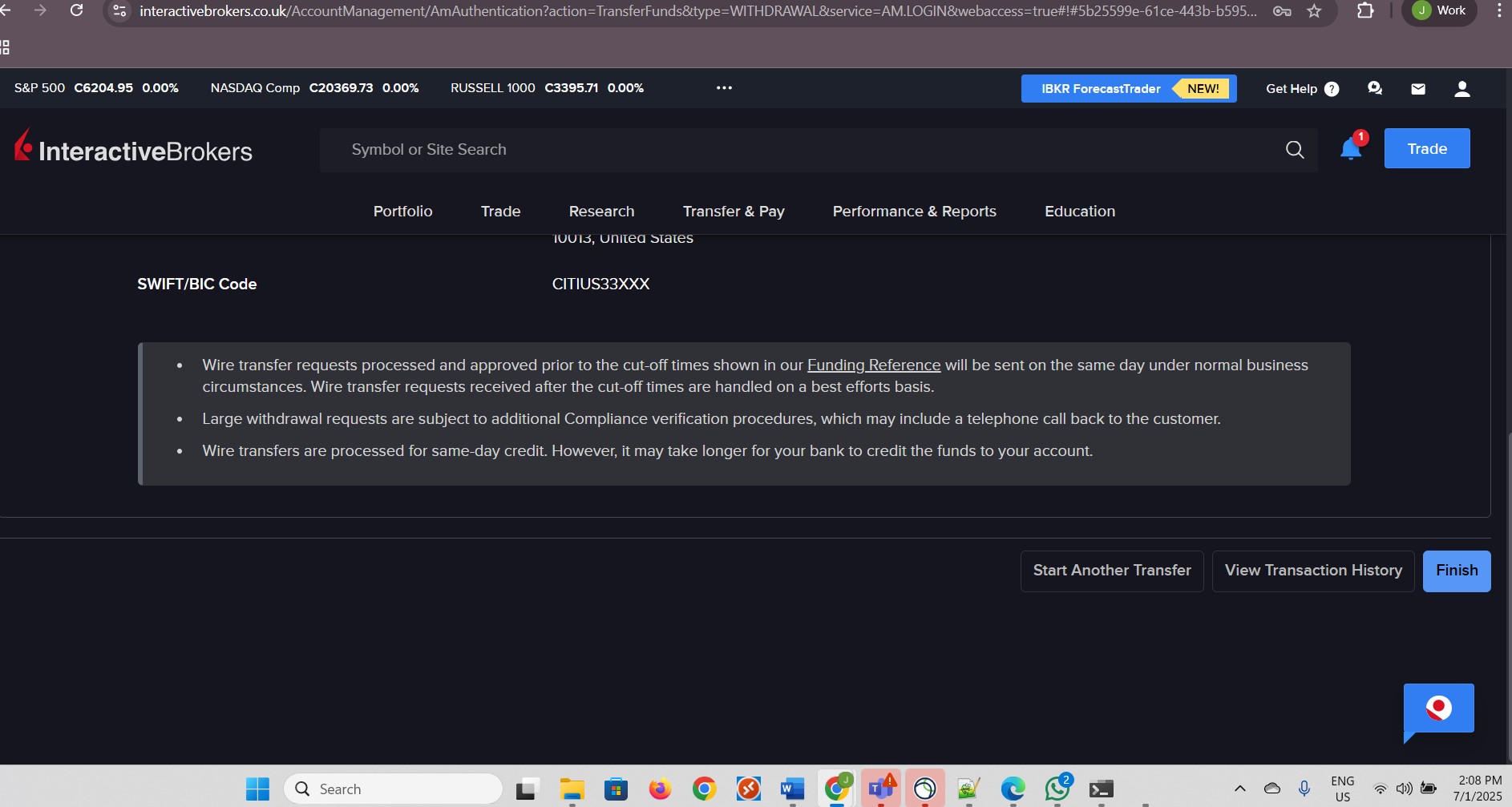Click the blue Trade button
Screen dimensions: 1512x807
click(1427, 148)
